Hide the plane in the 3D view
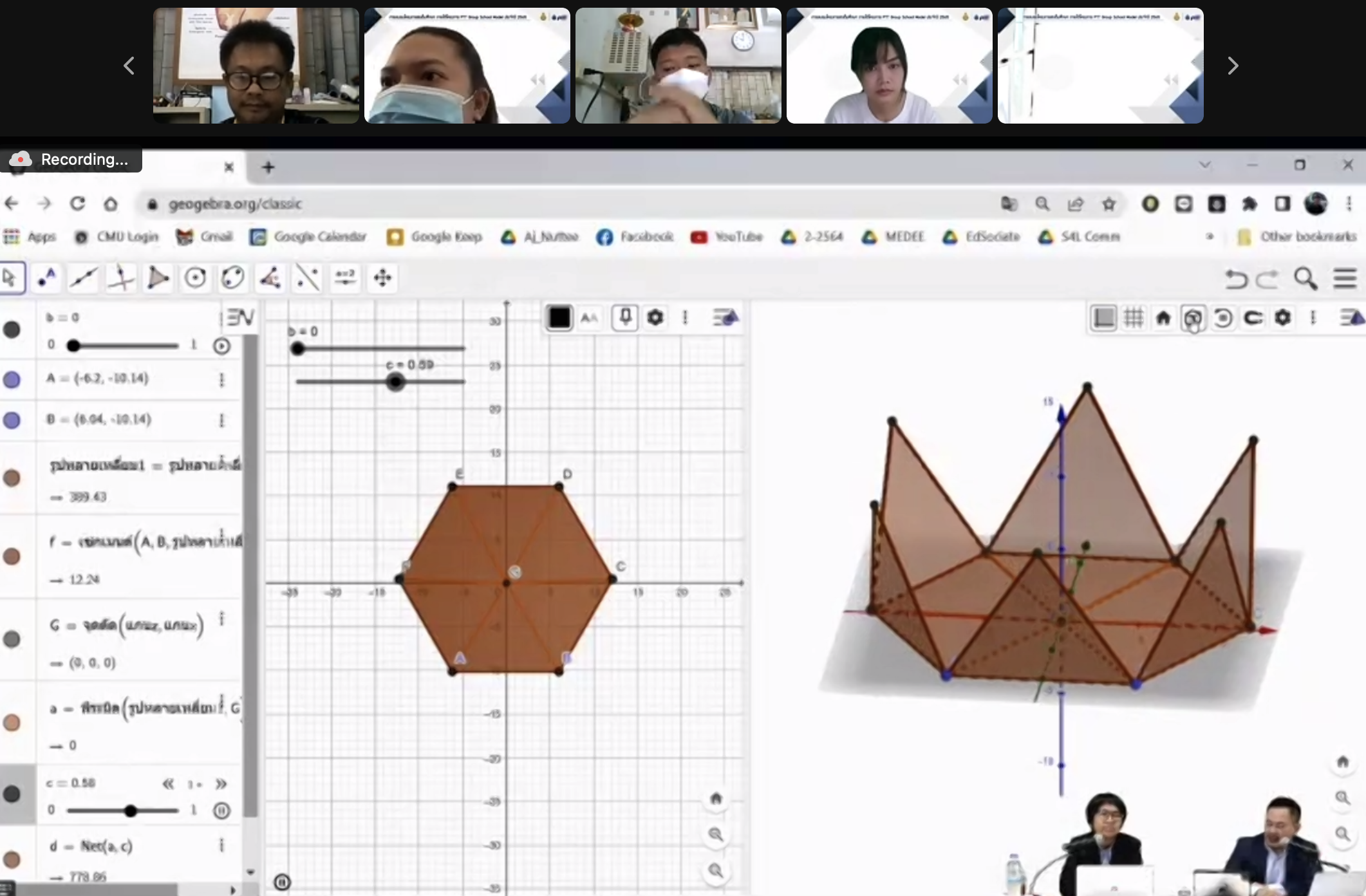Viewport: 1366px width, 896px height. click(x=1103, y=317)
